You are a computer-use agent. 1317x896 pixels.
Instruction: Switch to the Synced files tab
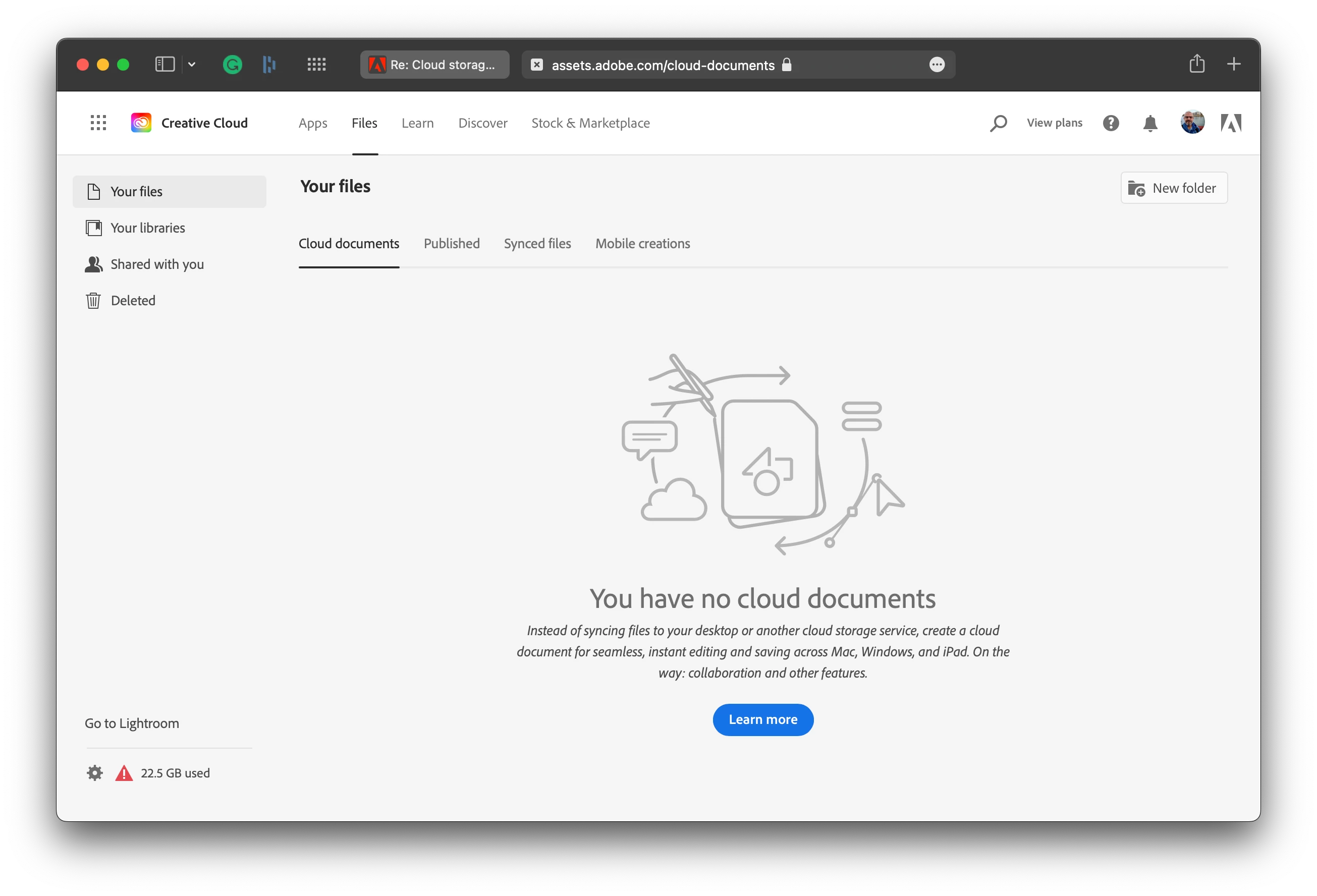pos(537,244)
